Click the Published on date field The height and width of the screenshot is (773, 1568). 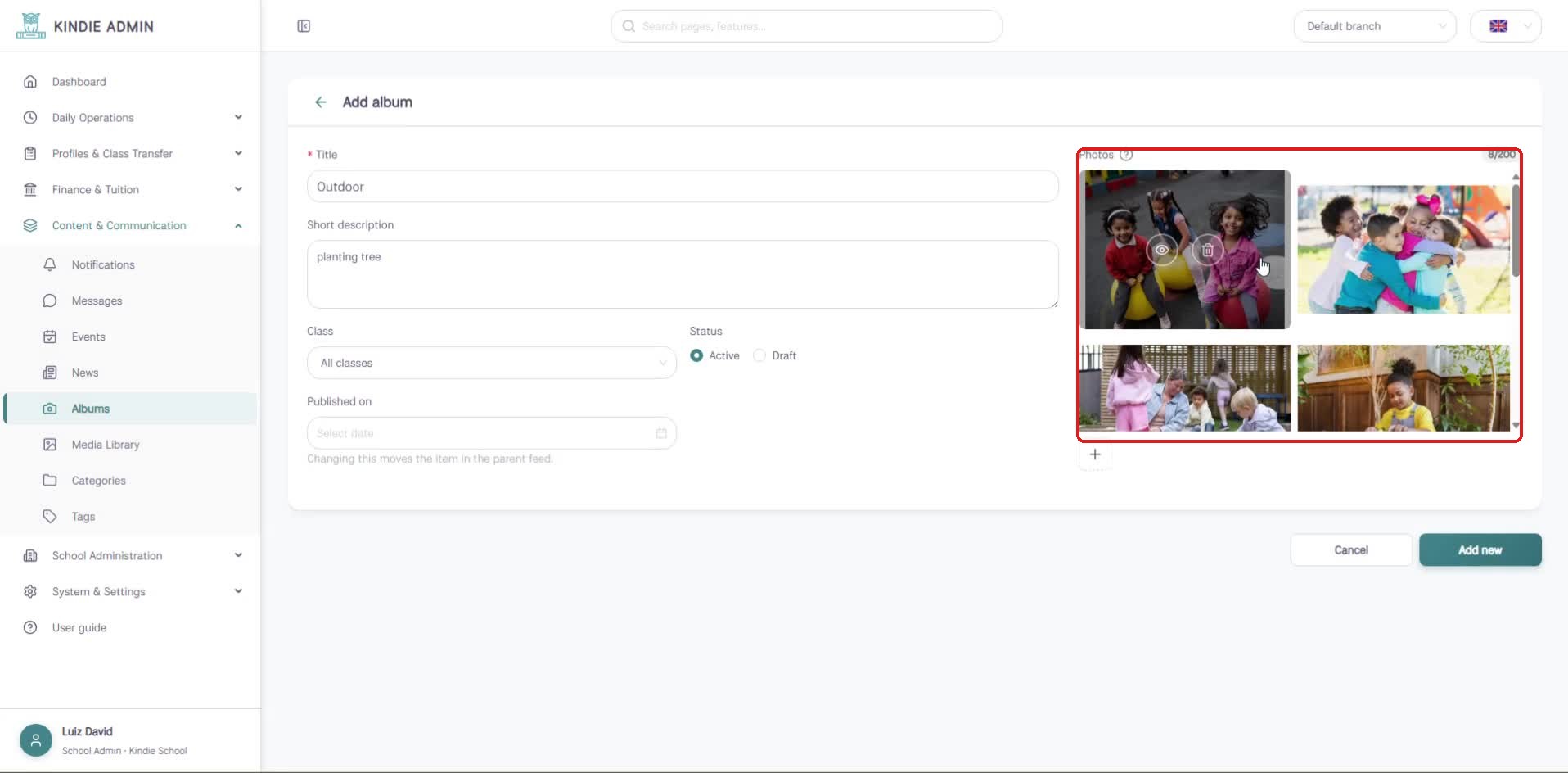click(x=492, y=433)
